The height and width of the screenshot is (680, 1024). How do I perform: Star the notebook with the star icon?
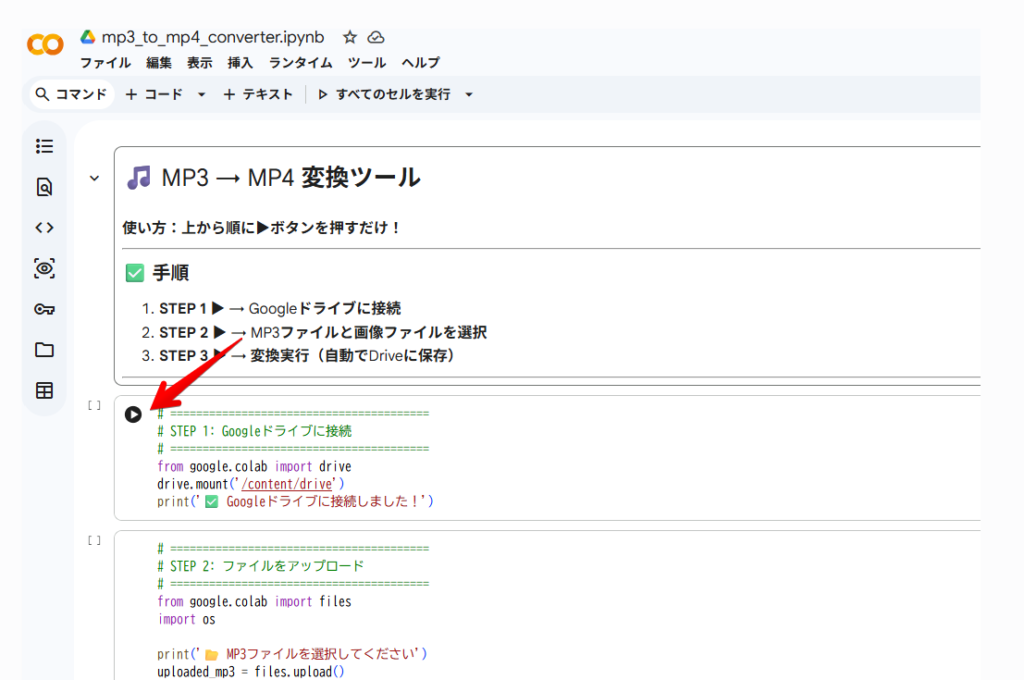click(350, 37)
